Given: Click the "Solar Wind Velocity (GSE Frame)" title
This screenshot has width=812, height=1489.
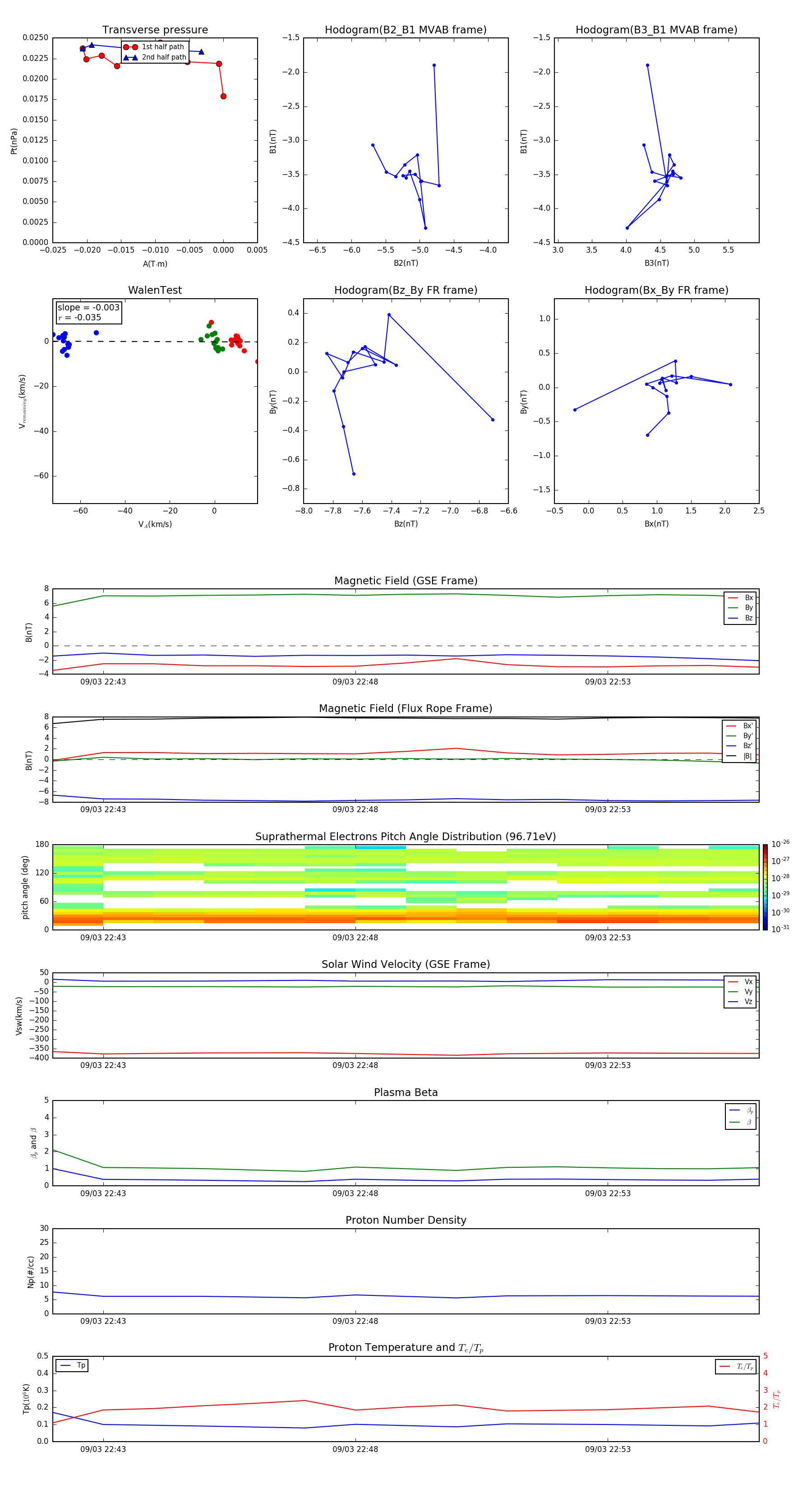Looking at the screenshot, I should pos(406,964).
